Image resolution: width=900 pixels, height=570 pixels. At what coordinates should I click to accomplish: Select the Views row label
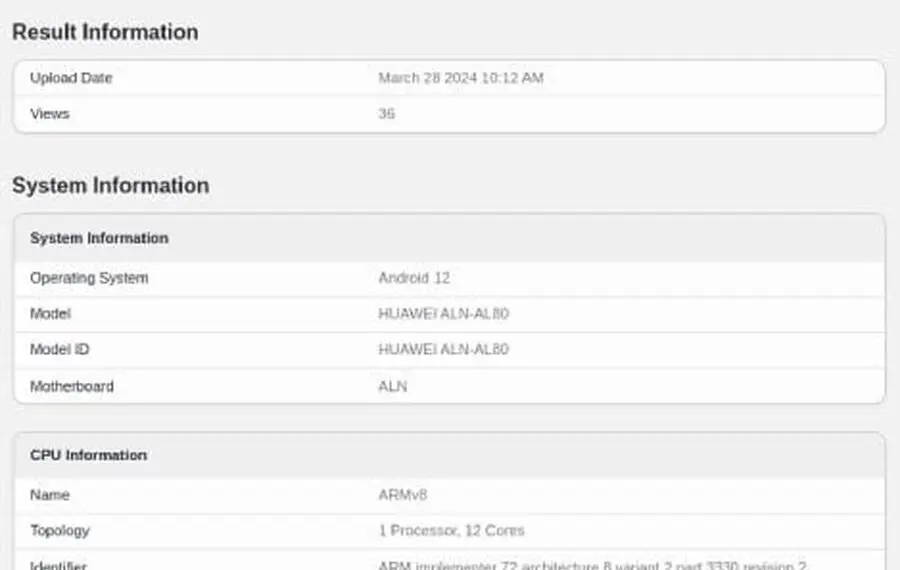coord(49,114)
